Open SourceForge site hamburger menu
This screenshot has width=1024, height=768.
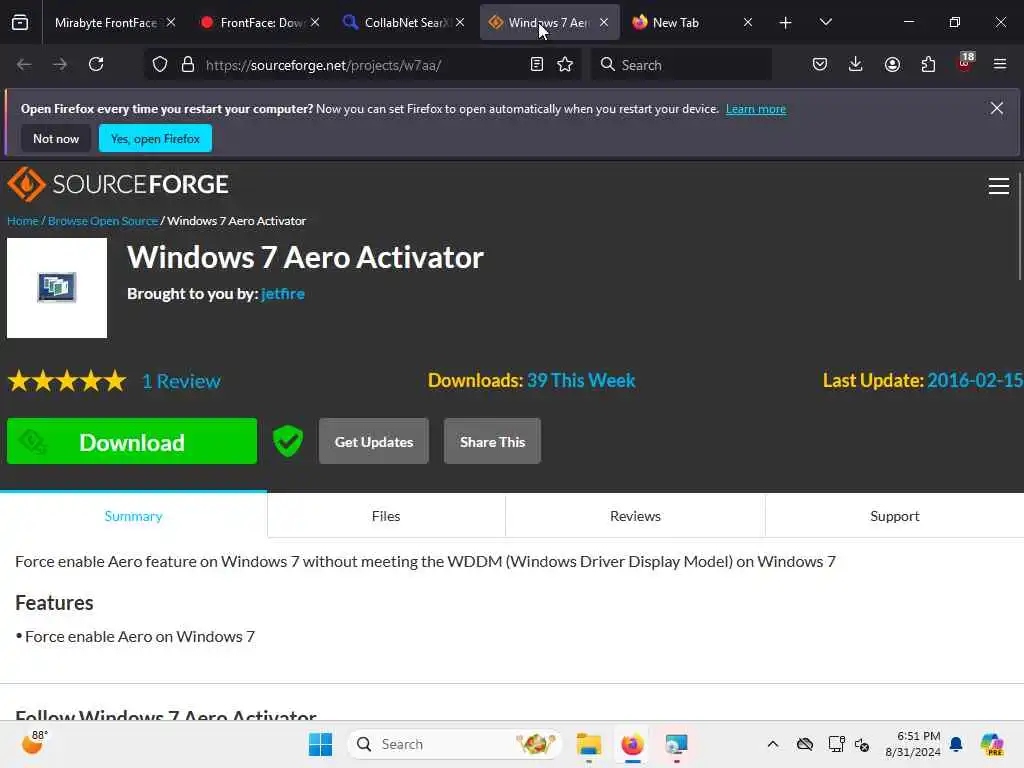pyautogui.click(x=999, y=186)
